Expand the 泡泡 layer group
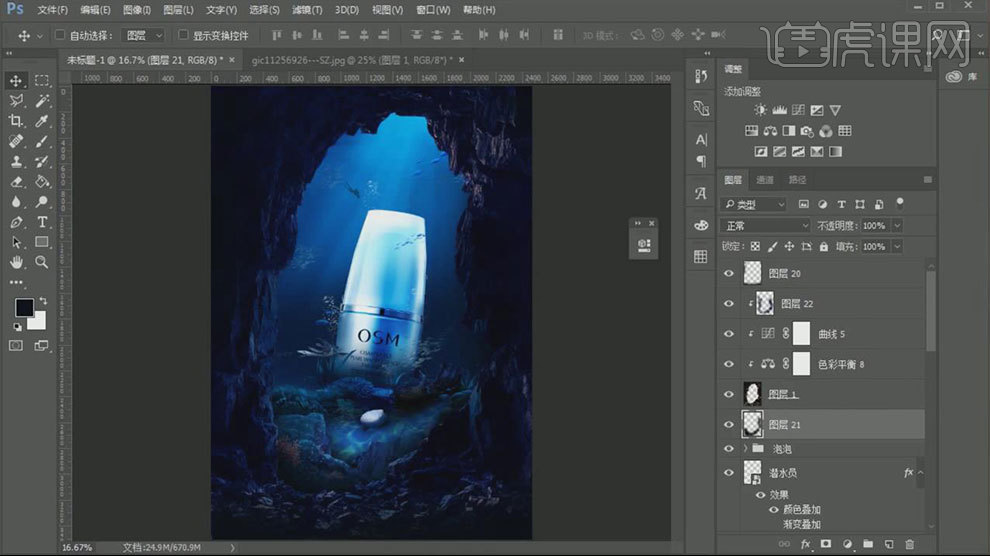Image resolution: width=990 pixels, height=556 pixels. click(744, 449)
